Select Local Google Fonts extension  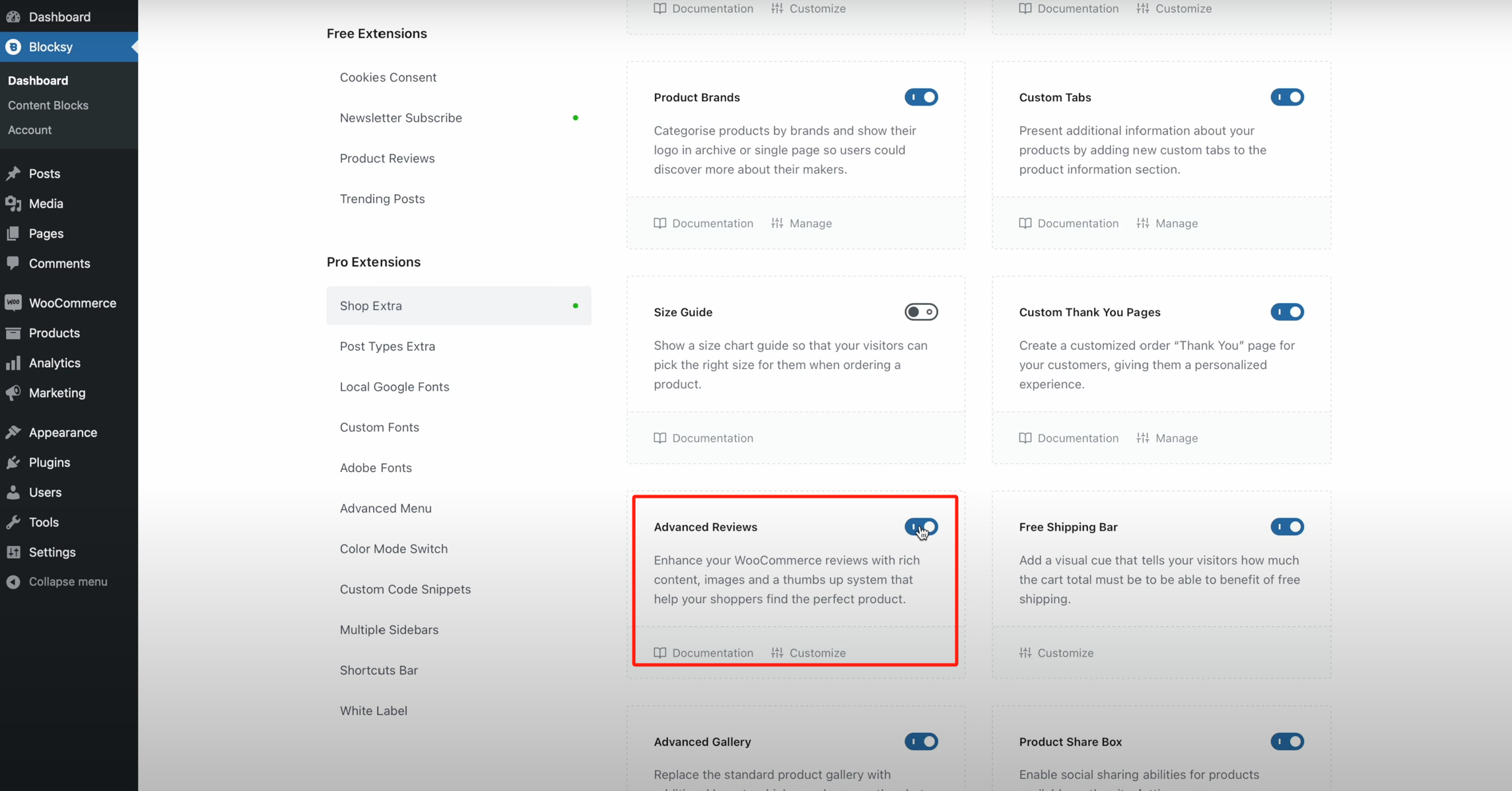[x=394, y=387]
